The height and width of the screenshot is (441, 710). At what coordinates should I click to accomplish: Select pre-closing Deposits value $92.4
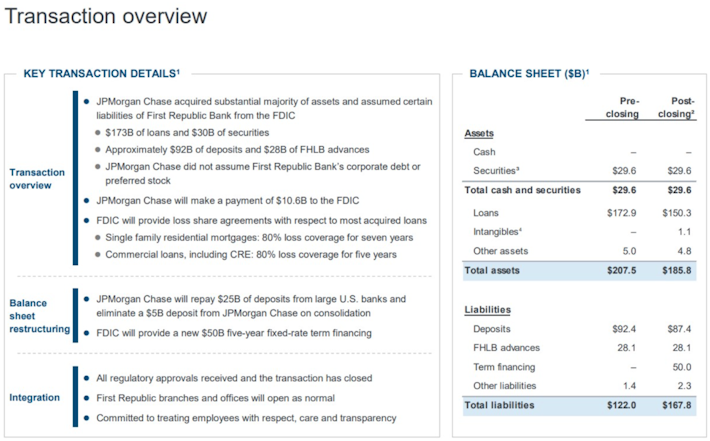point(624,329)
